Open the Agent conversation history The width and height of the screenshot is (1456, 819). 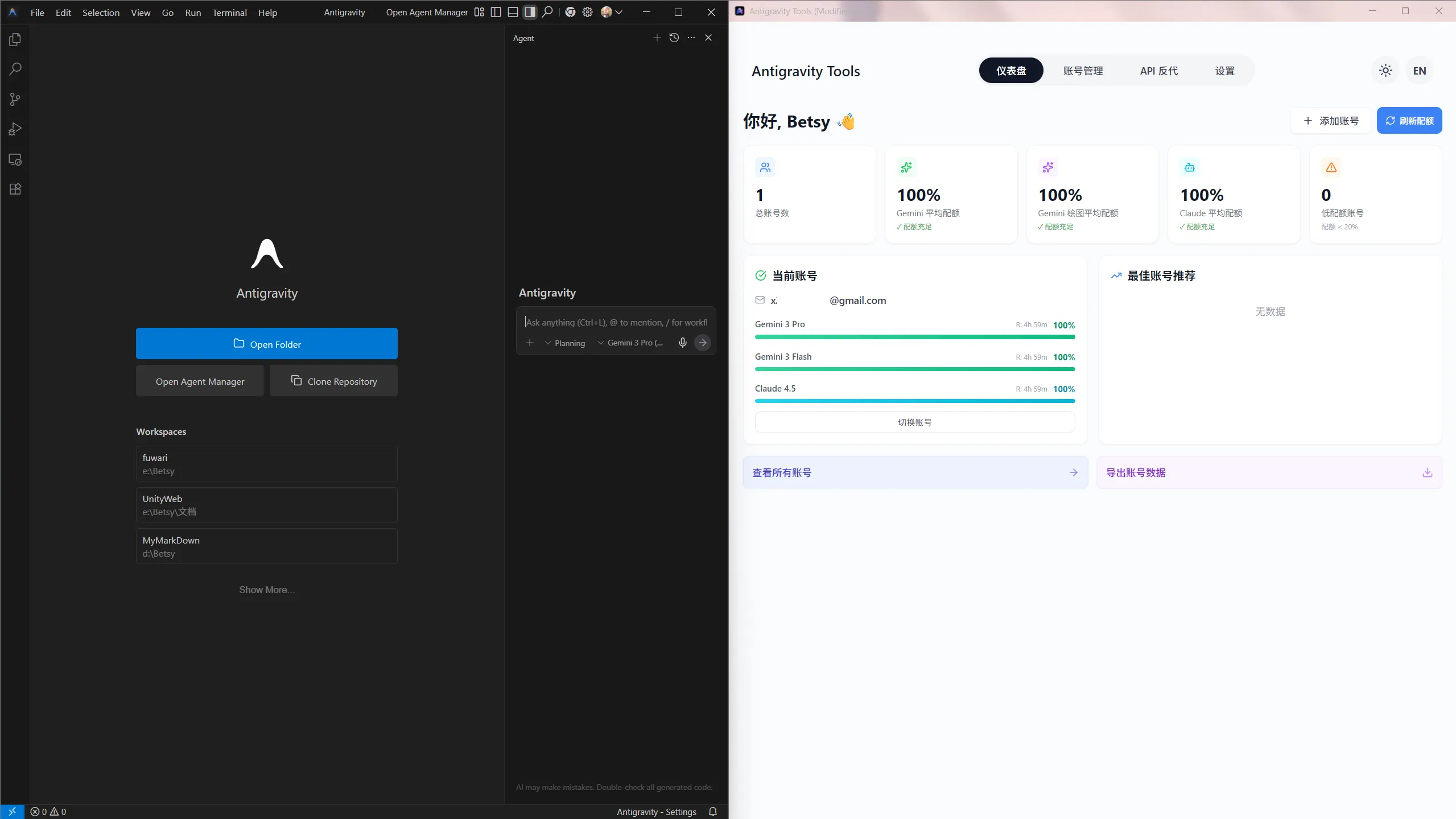pos(673,38)
